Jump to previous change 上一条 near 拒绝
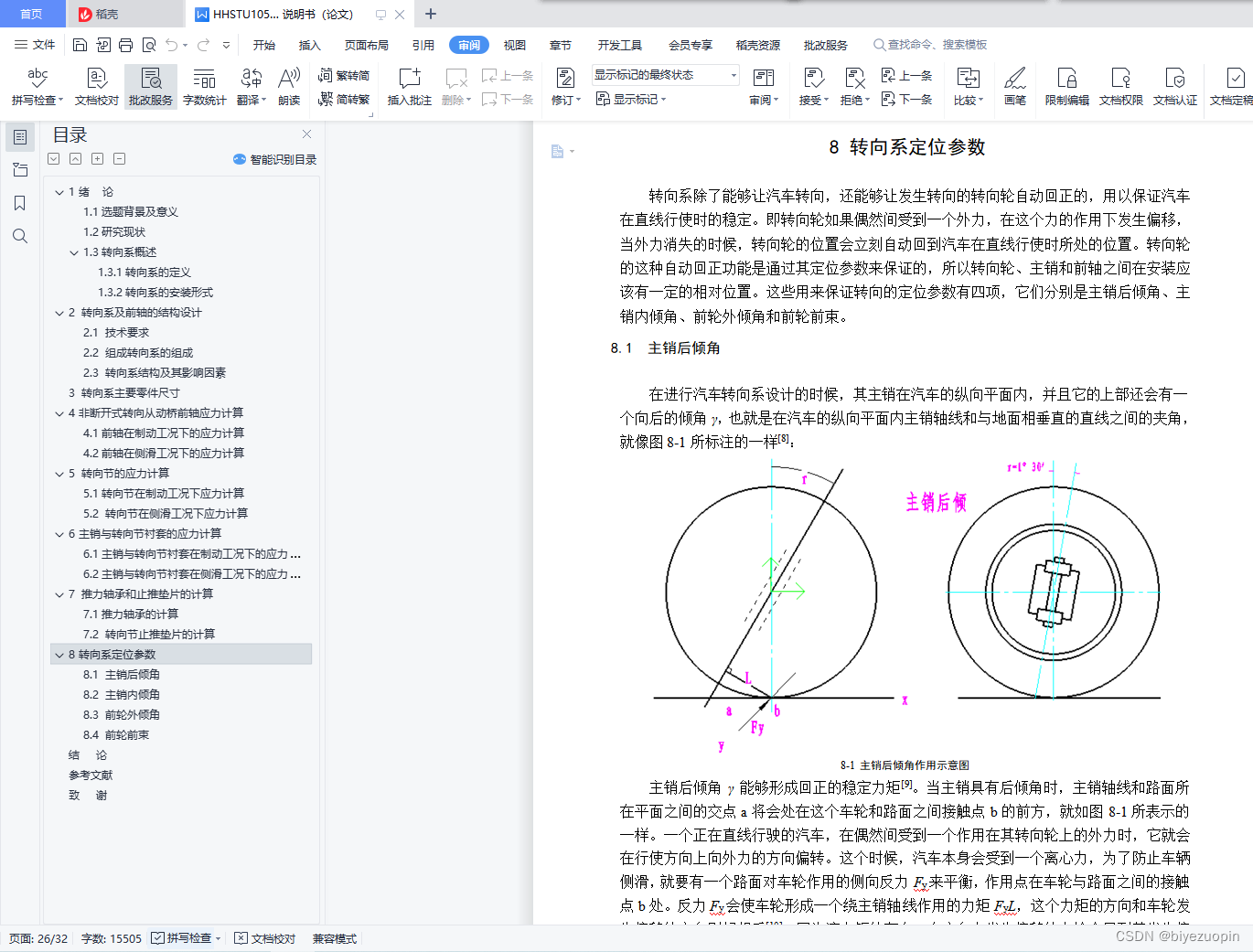The image size is (1253, 952). (x=906, y=75)
